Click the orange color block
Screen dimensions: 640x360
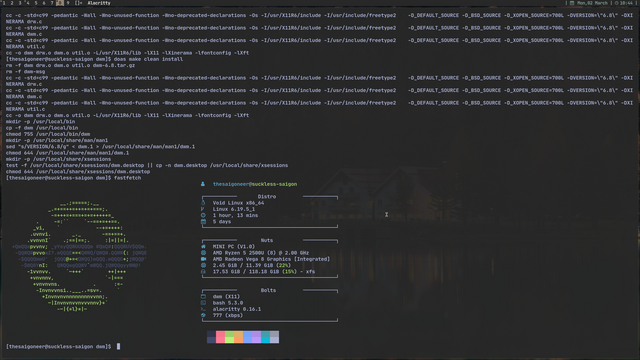click(x=238, y=337)
